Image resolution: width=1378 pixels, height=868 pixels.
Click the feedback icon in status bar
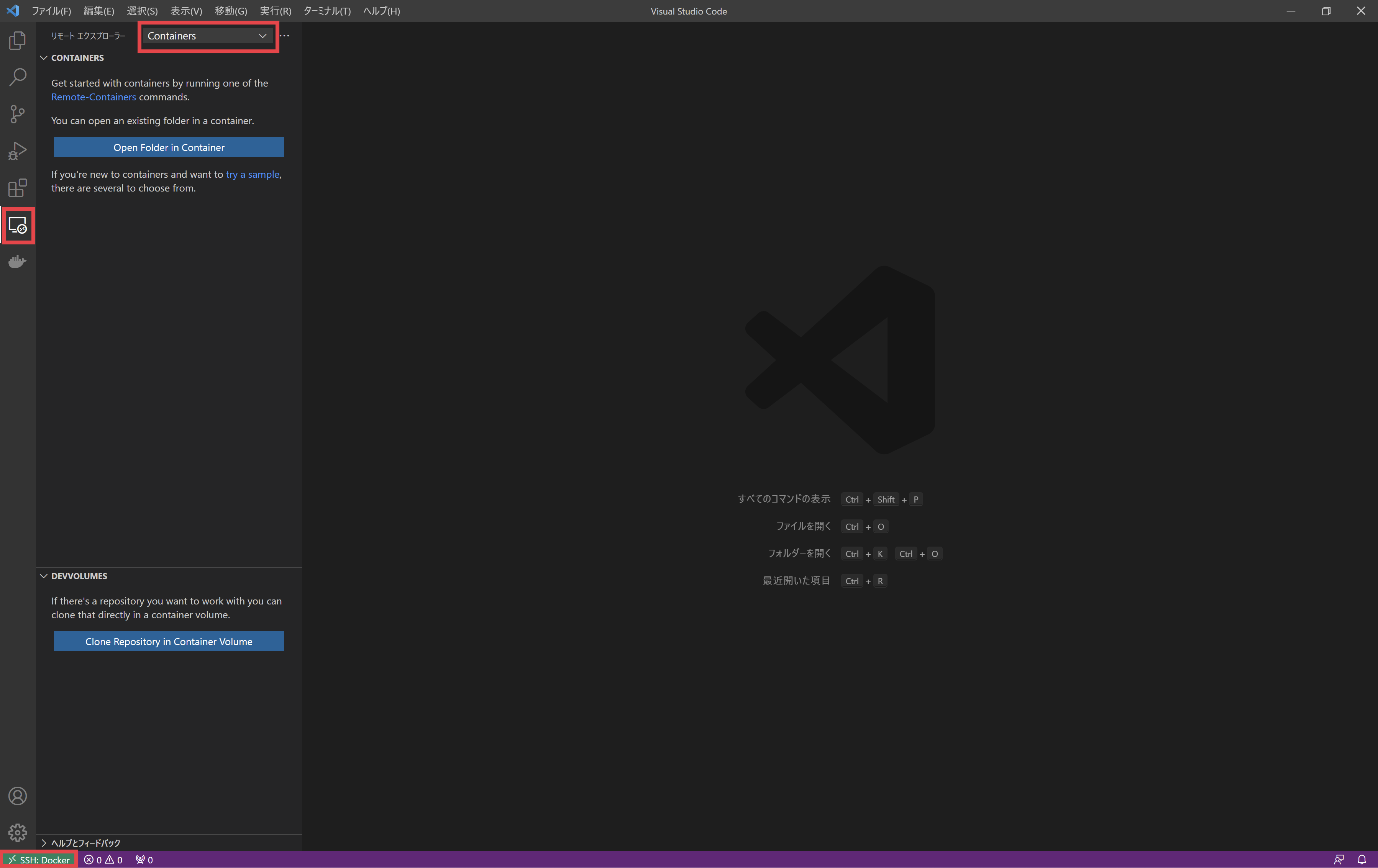[1339, 860]
